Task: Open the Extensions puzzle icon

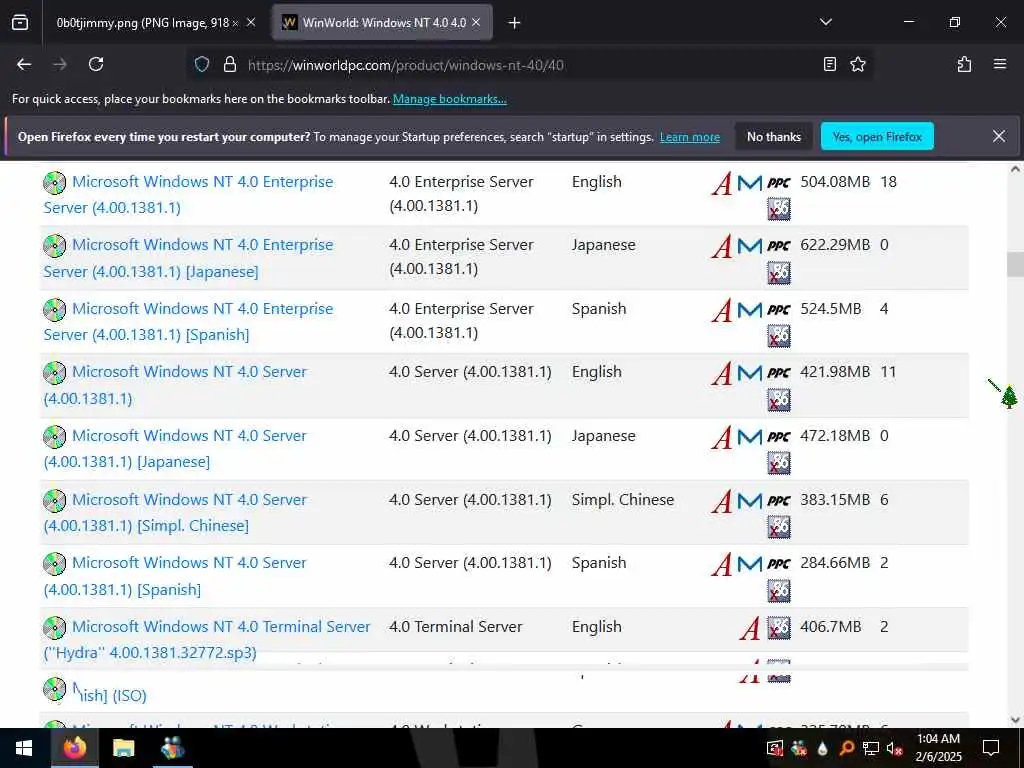Action: 964,64
